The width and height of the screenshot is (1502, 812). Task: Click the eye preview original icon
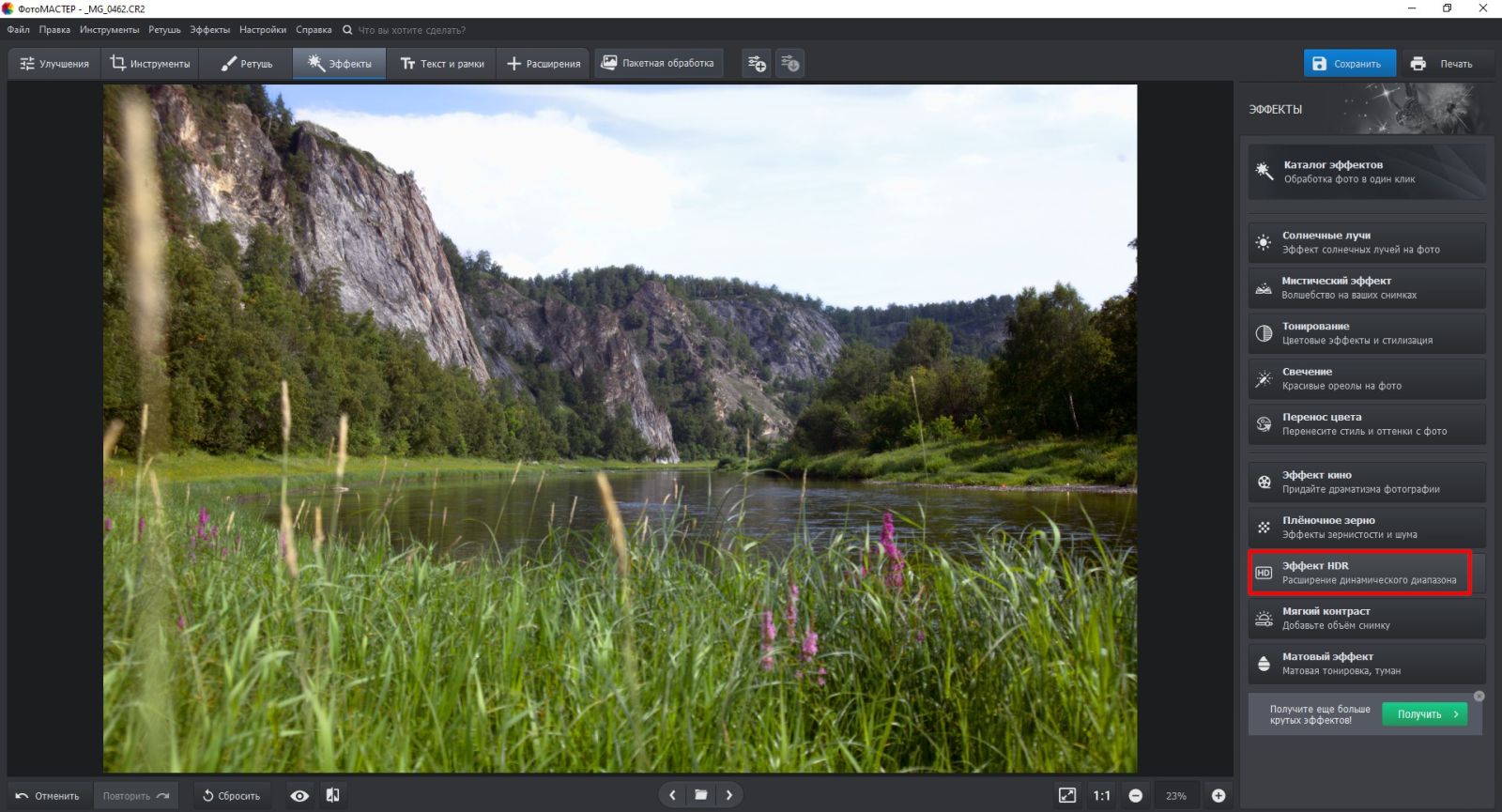pos(299,796)
